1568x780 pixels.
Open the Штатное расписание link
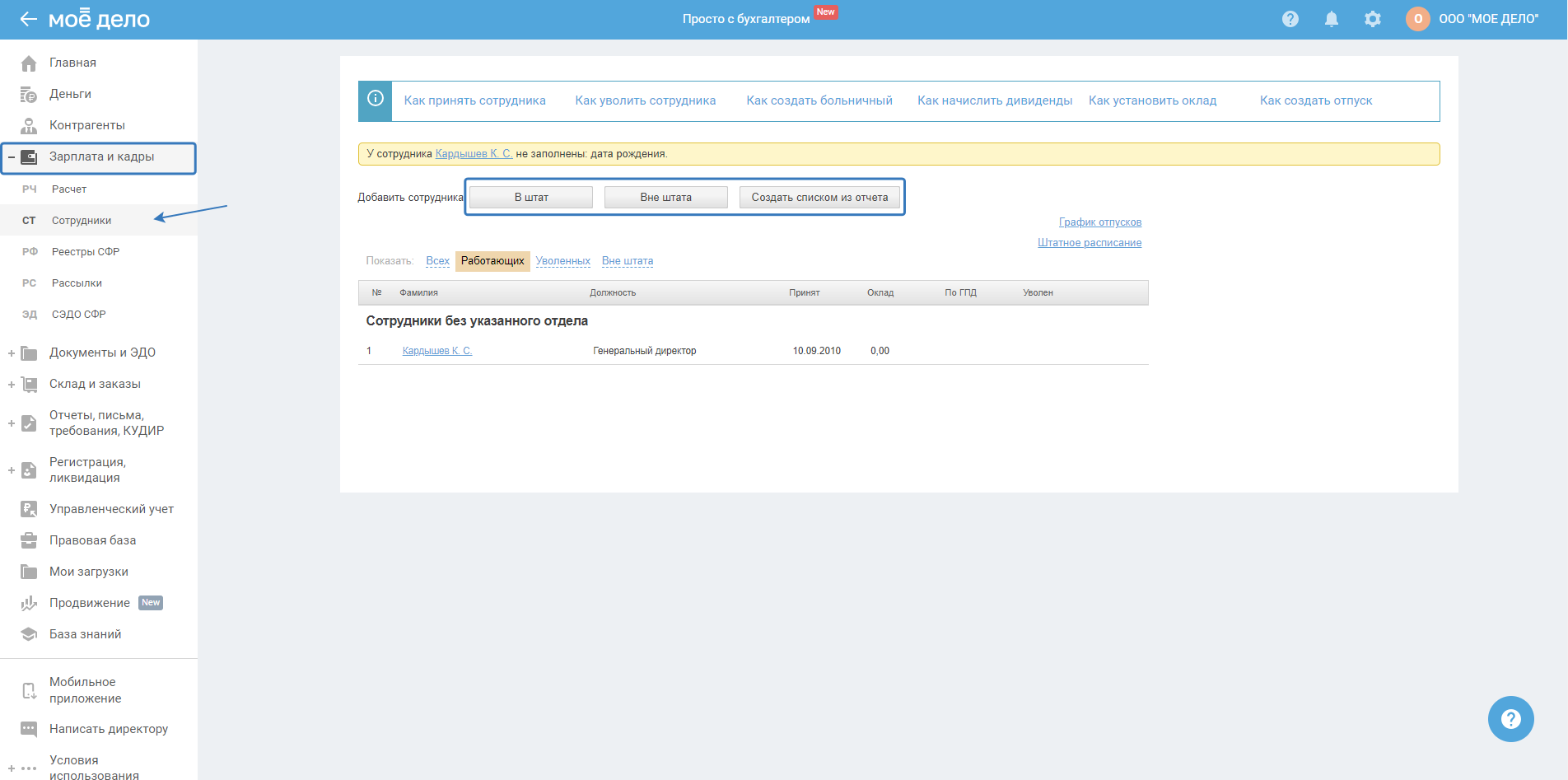click(1089, 243)
